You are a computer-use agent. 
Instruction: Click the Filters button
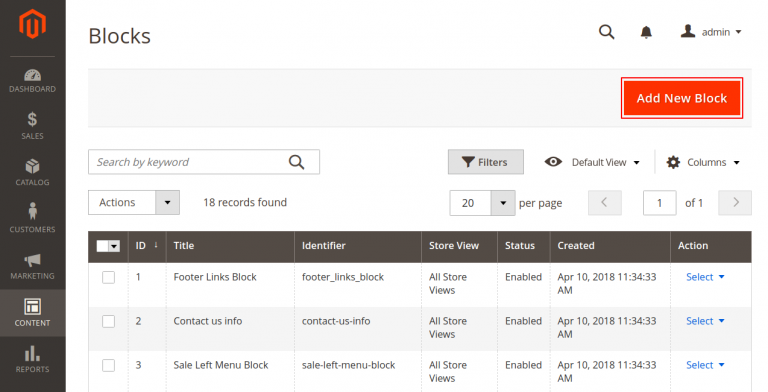[x=485, y=162]
